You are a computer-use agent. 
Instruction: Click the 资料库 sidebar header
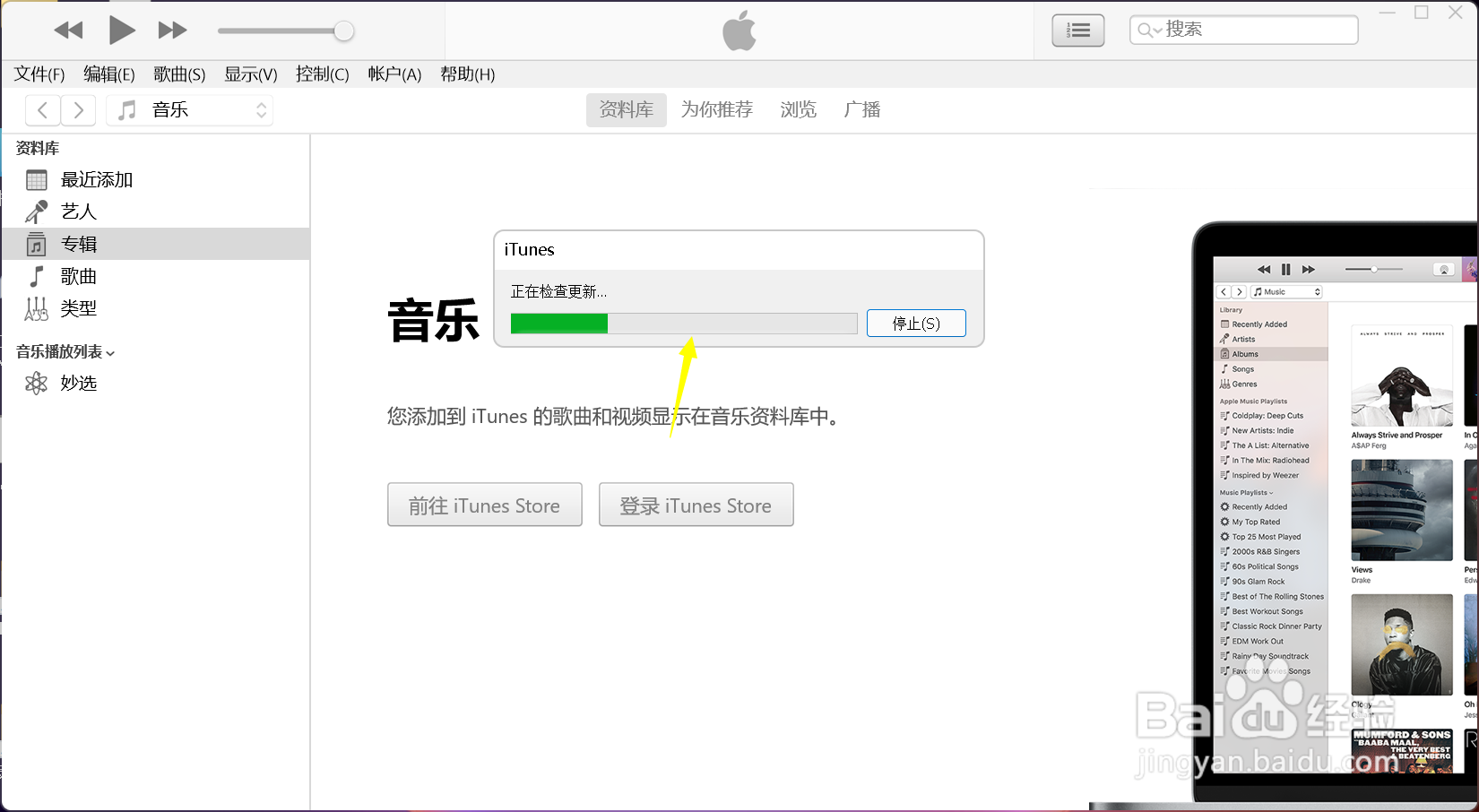[x=38, y=148]
